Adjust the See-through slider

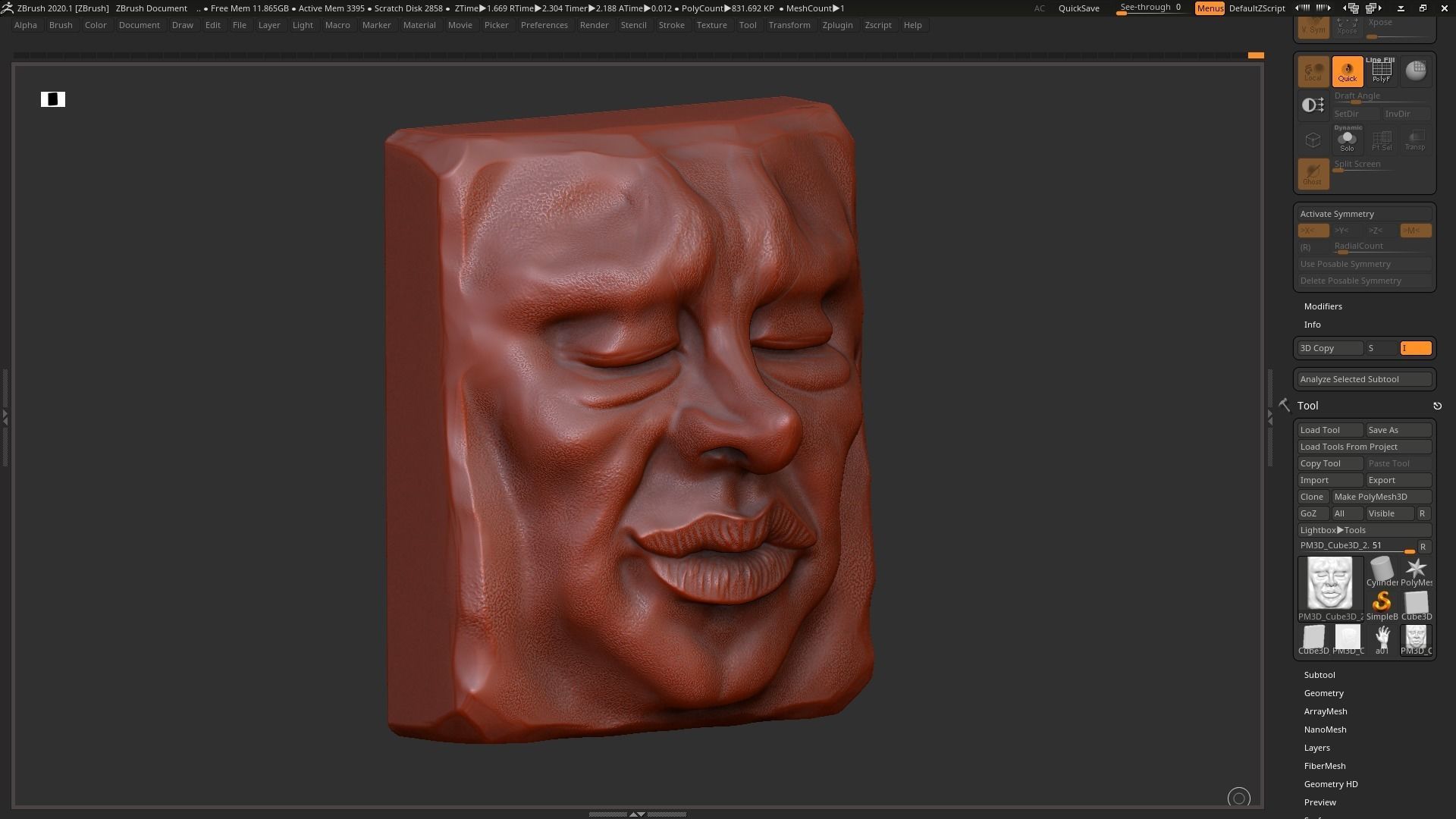click(1150, 8)
